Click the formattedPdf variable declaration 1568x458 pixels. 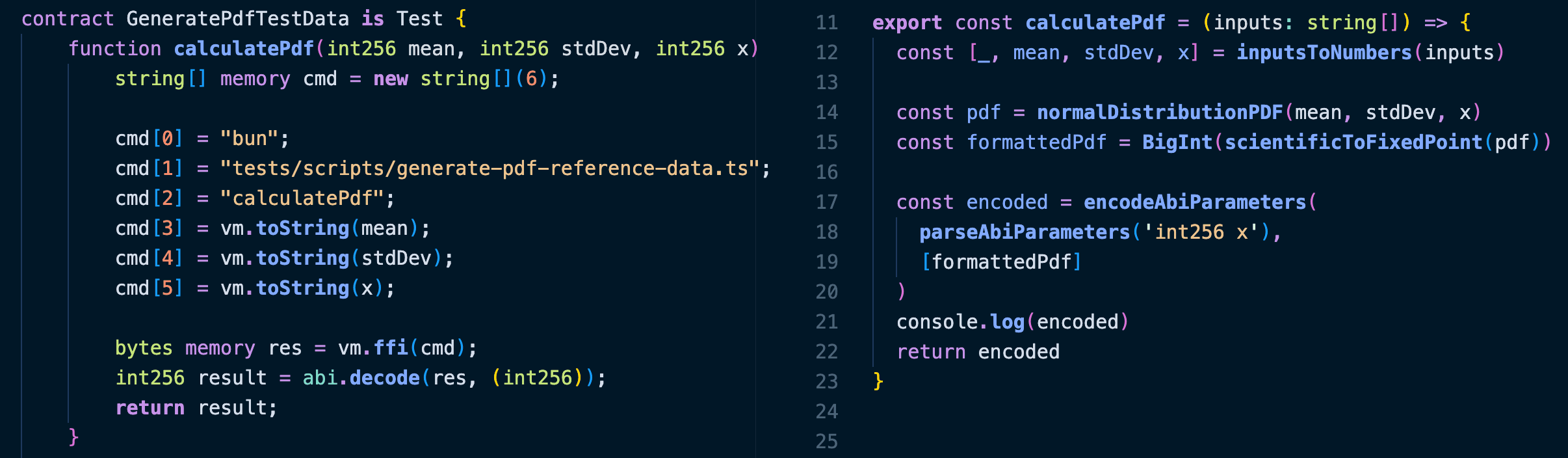click(1036, 142)
